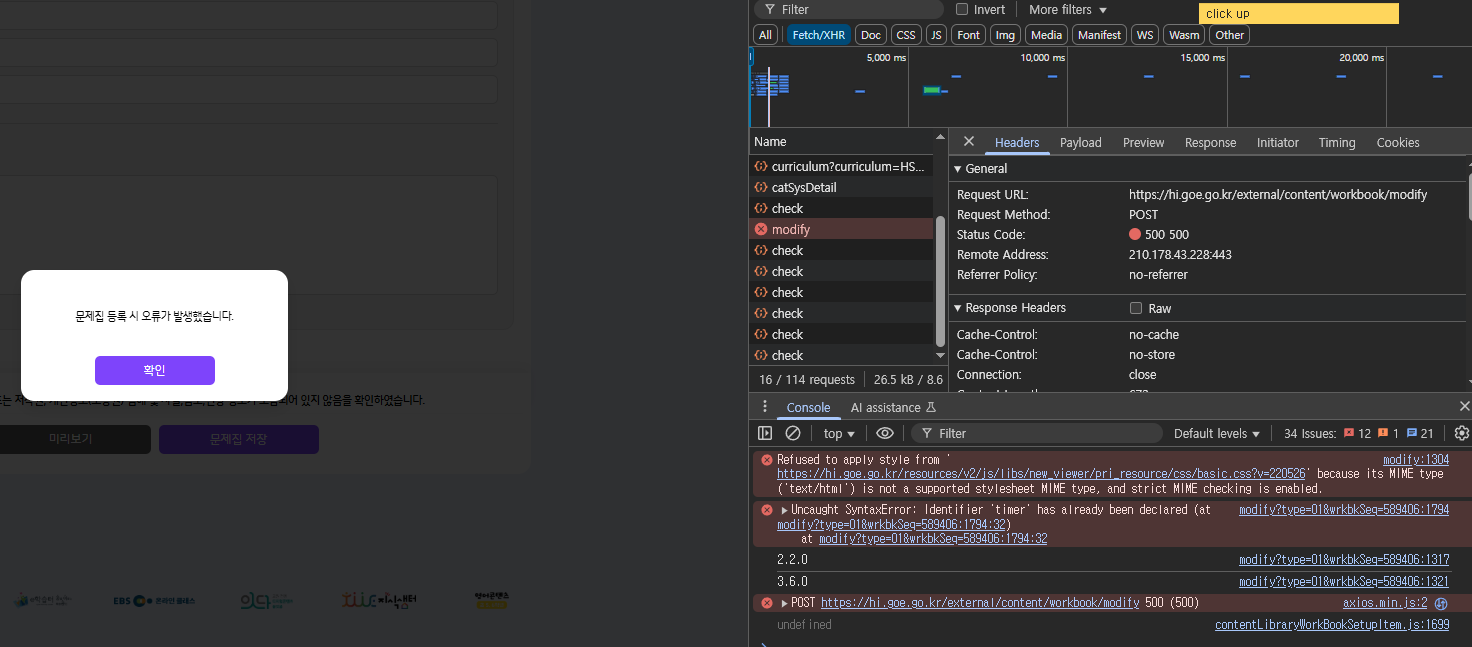This screenshot has height=647, width=1472.
Task: Switch to the Payload tab
Action: (x=1080, y=142)
